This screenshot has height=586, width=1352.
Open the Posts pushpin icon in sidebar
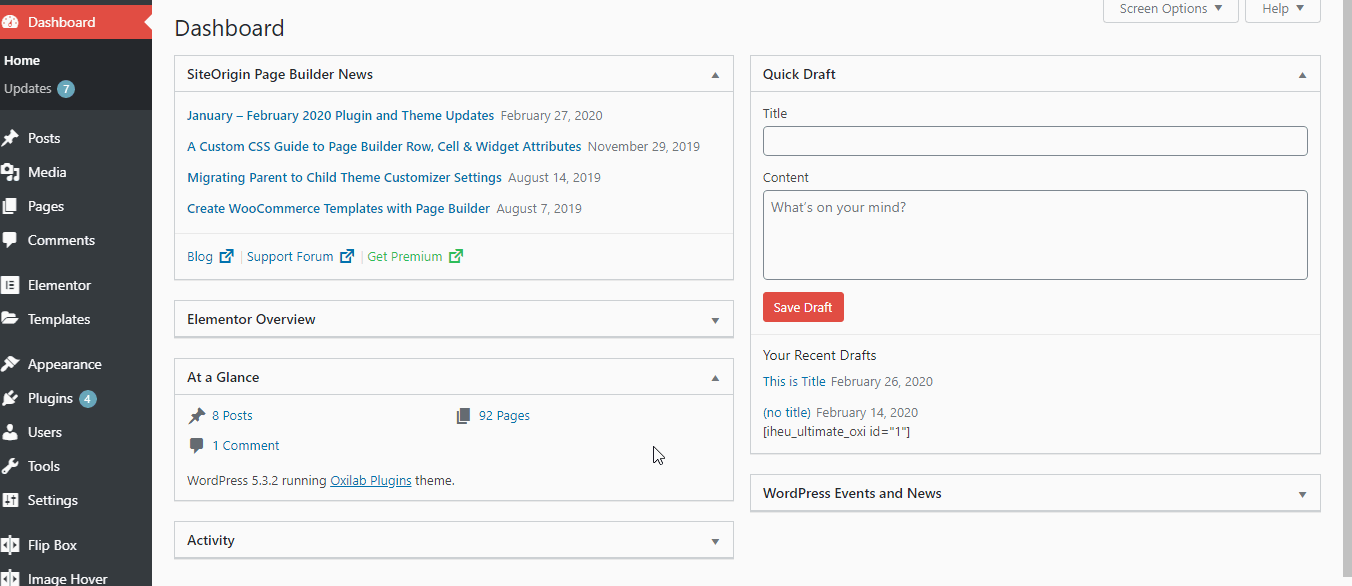tap(10, 138)
